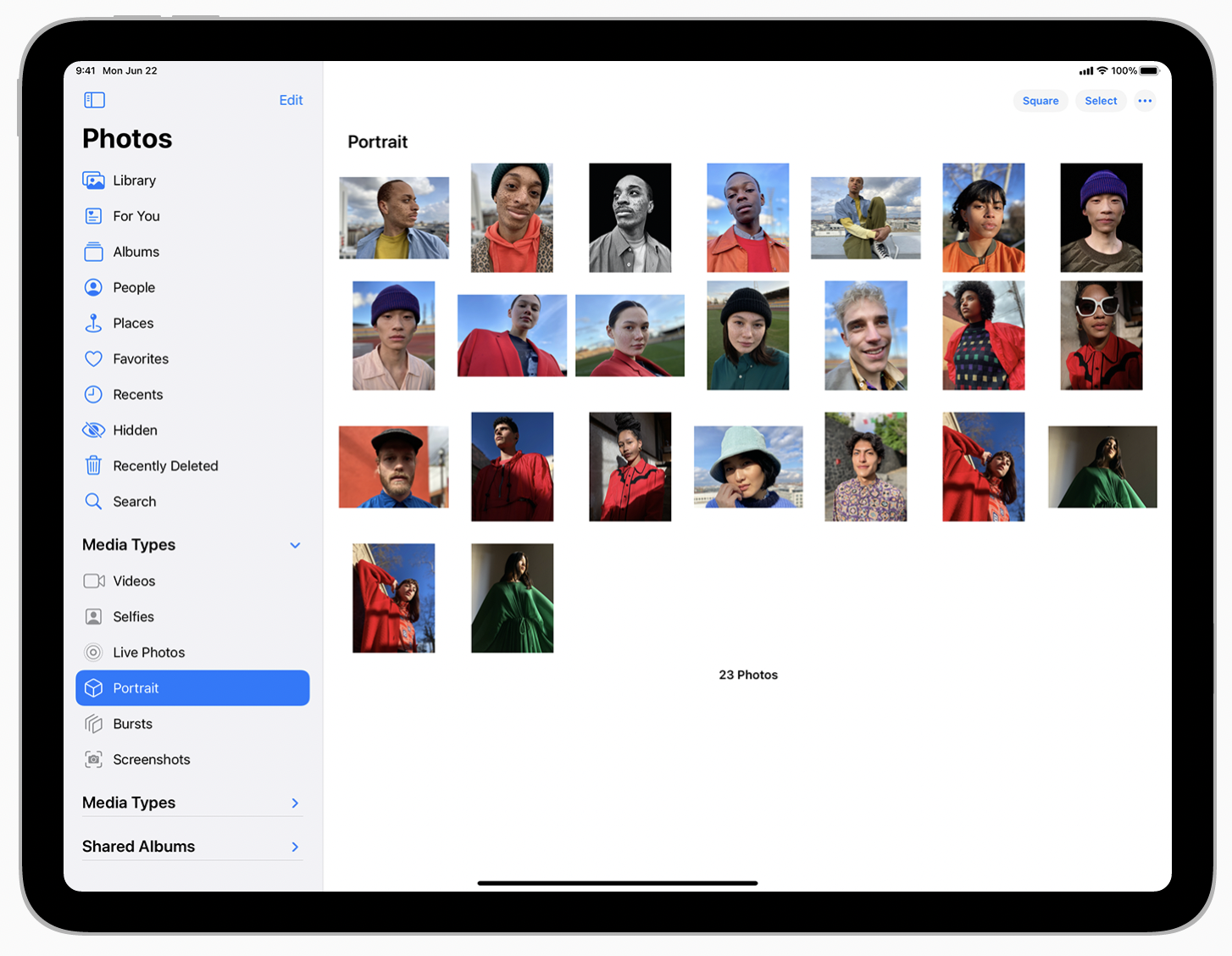Viewport: 1232px width, 956px height.
Task: Collapse the Media Types section chevron
Action: point(295,545)
